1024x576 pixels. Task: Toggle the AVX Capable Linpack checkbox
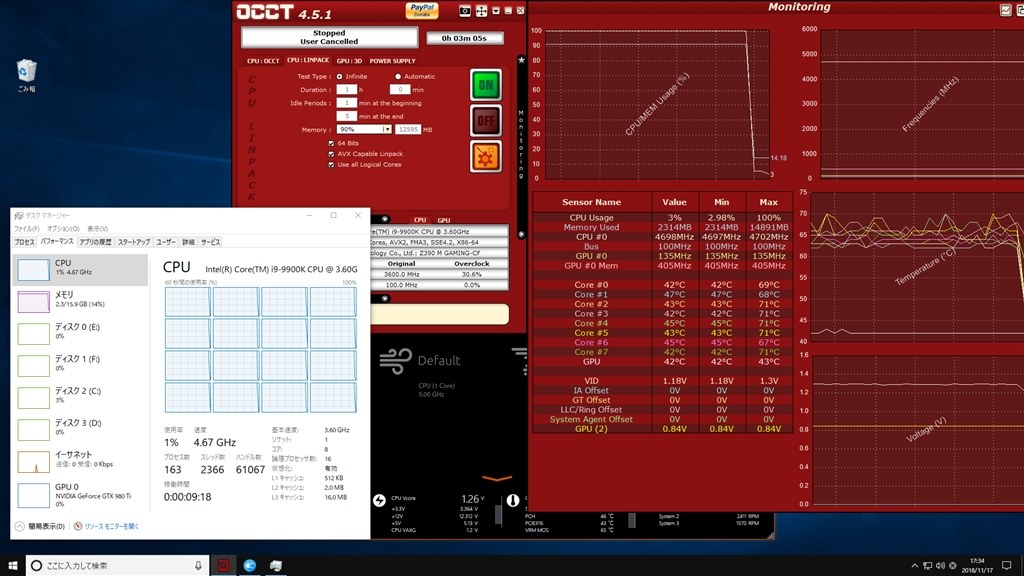point(331,154)
